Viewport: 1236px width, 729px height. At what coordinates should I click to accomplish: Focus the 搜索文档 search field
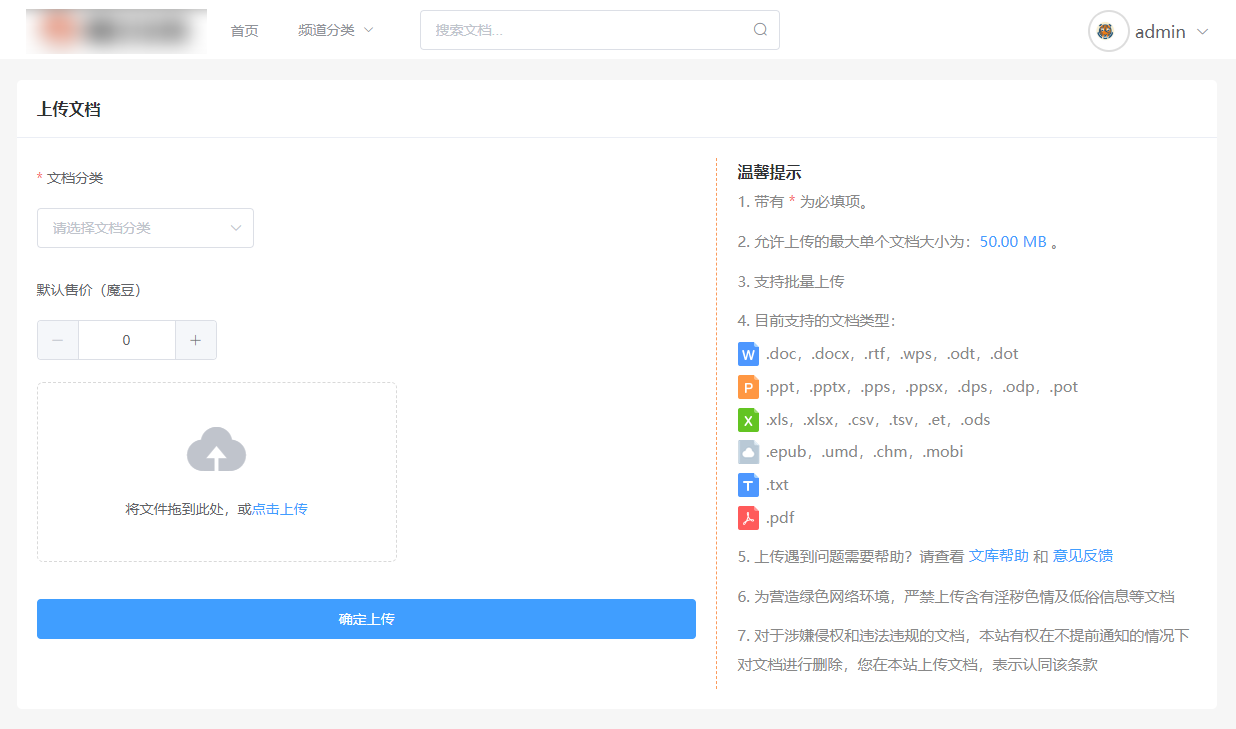[590, 30]
